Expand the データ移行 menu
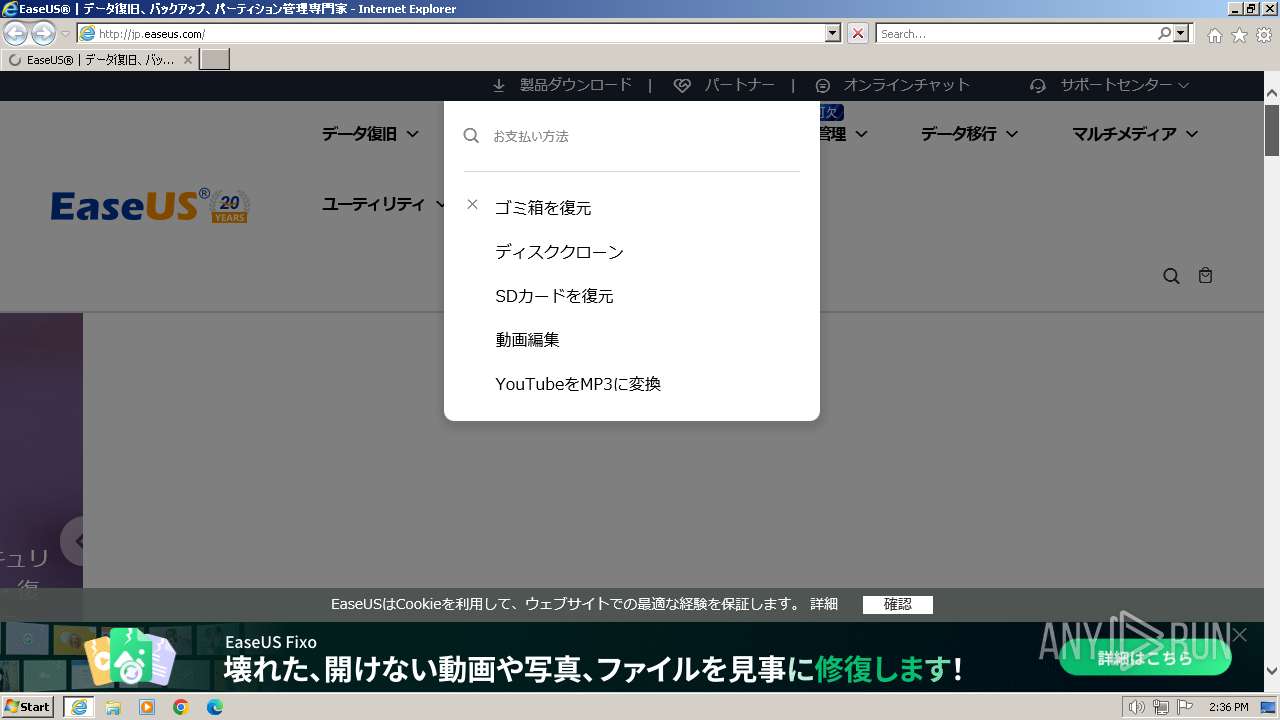The image size is (1280, 720). (969, 133)
